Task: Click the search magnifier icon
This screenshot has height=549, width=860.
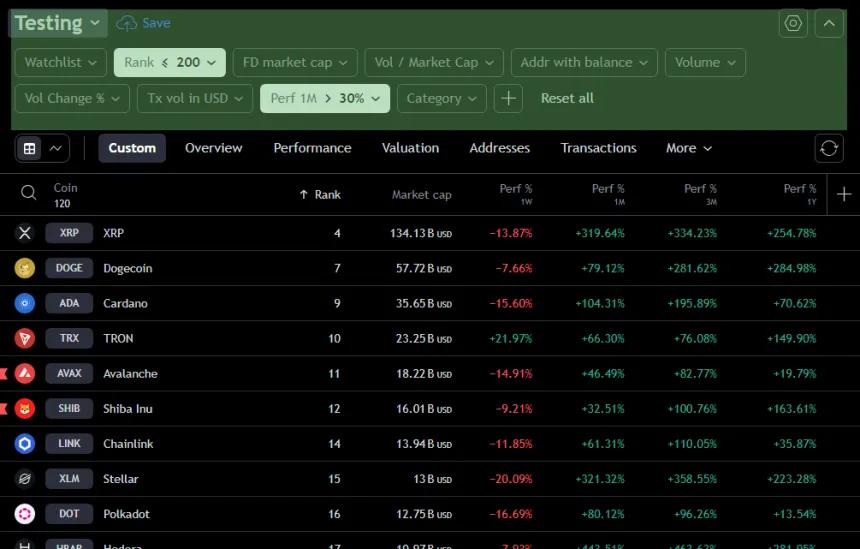Action: click(29, 193)
